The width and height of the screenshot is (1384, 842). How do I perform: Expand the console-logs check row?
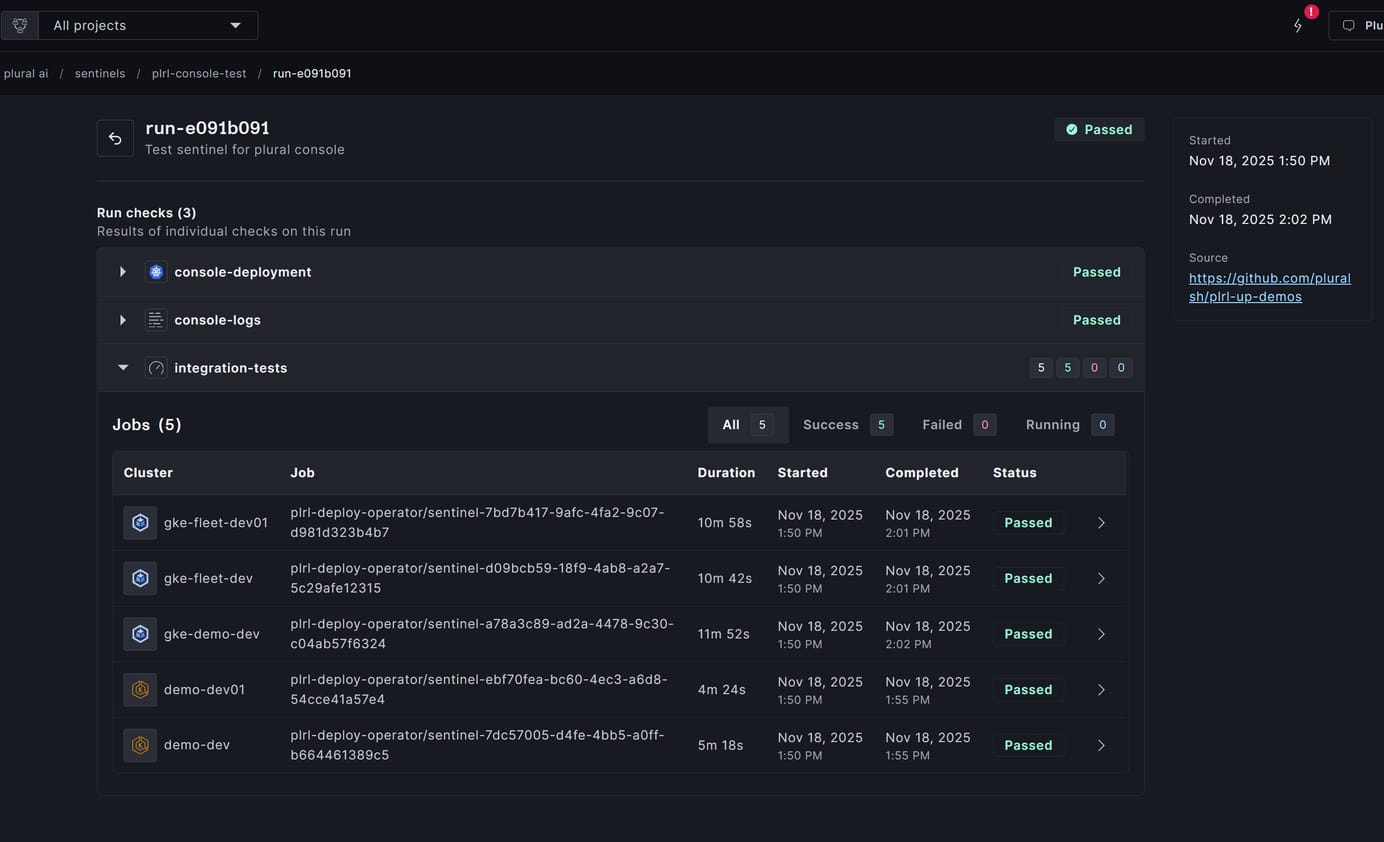[123, 320]
